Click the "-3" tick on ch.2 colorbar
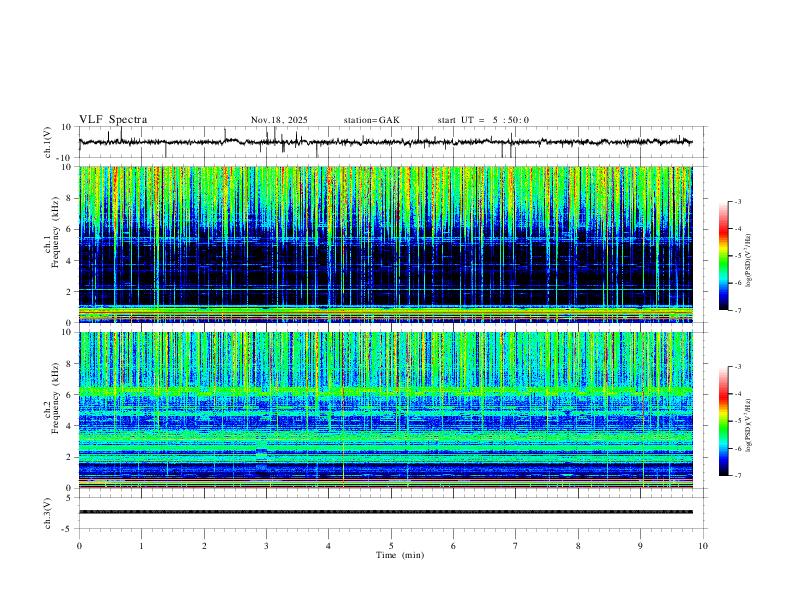 737,367
